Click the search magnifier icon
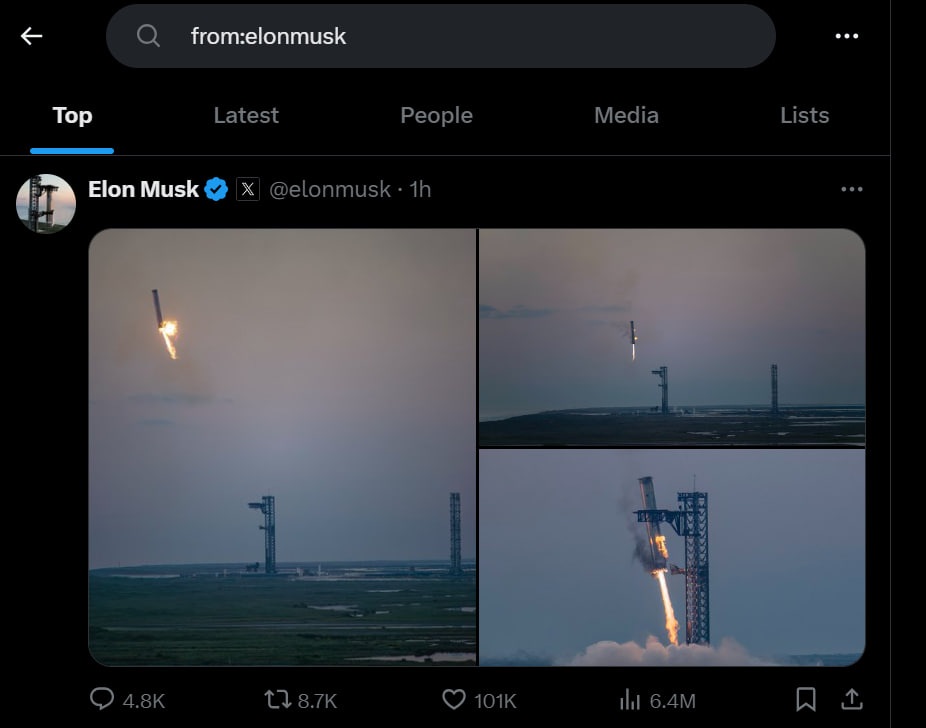 (149, 36)
